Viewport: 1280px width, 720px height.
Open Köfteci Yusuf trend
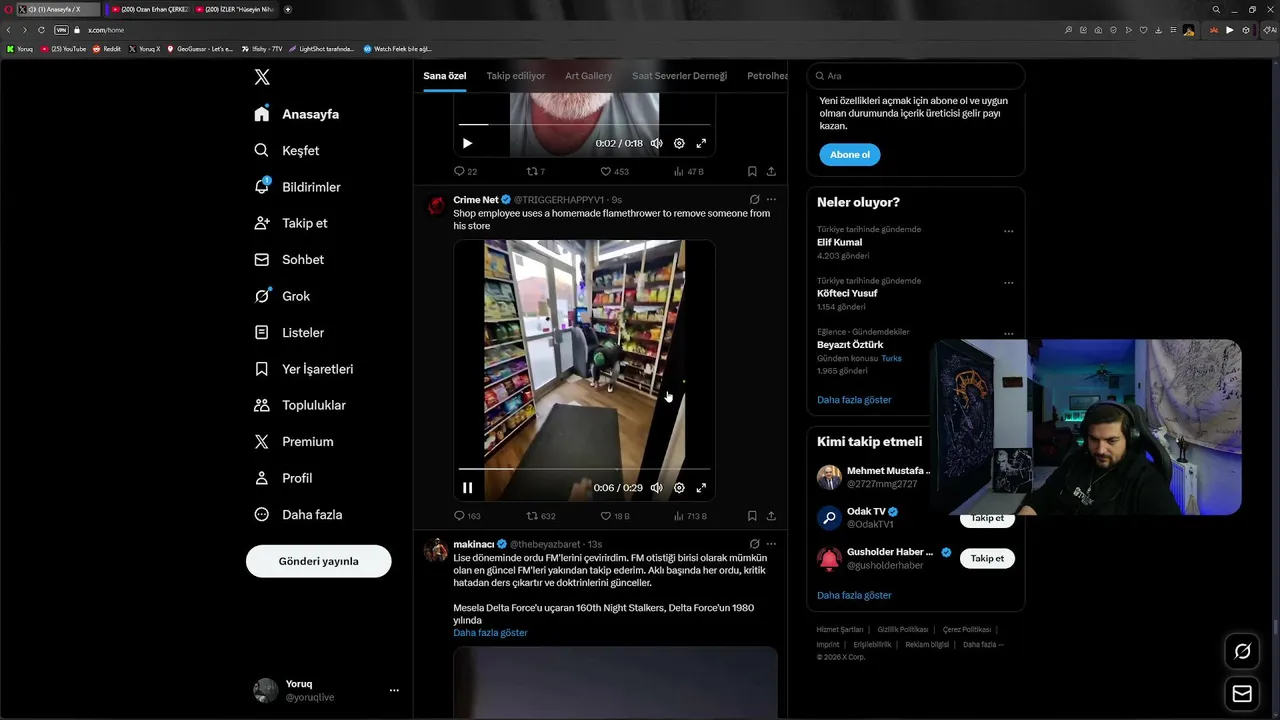847,293
